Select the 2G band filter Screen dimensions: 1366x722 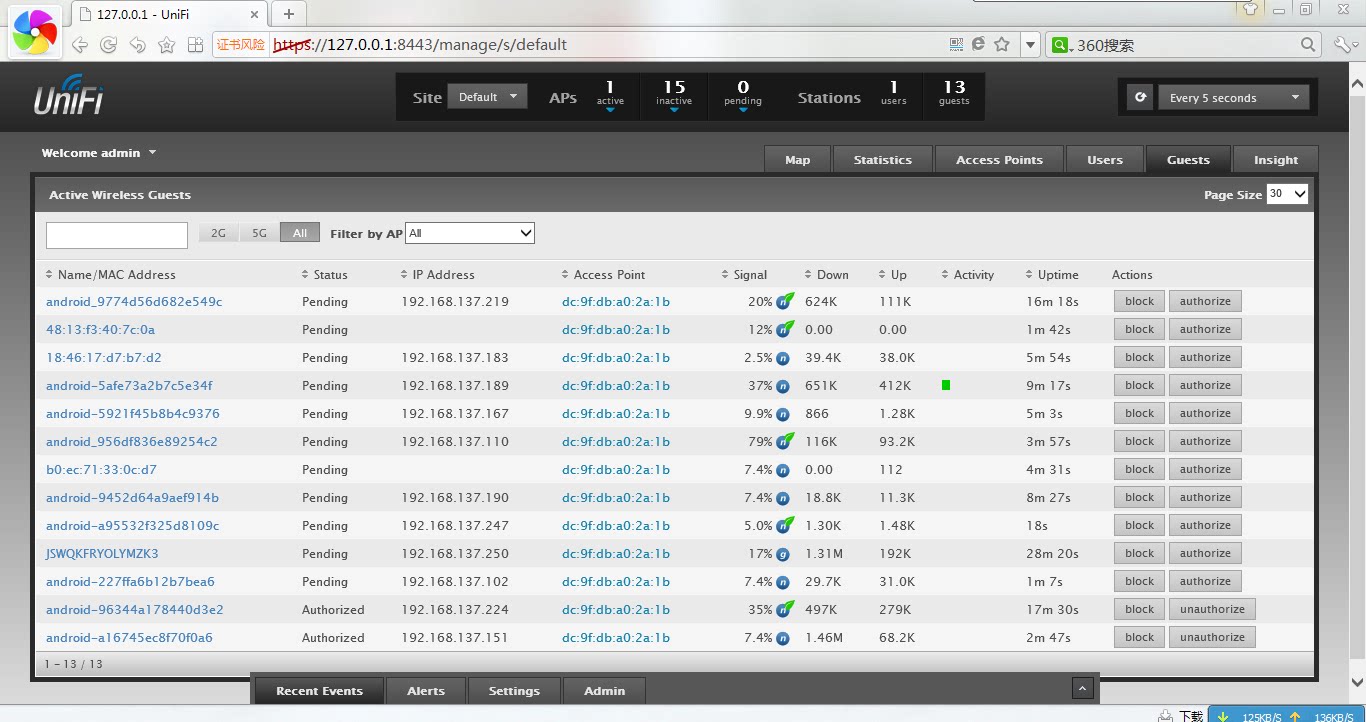[x=218, y=233]
